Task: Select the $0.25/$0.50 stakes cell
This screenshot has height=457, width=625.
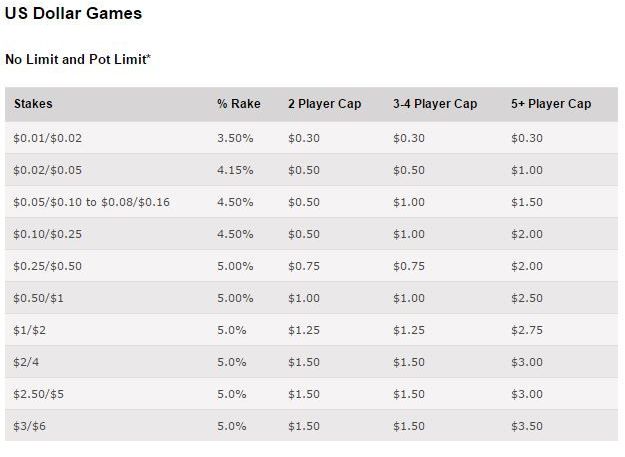Action: [x=47, y=266]
